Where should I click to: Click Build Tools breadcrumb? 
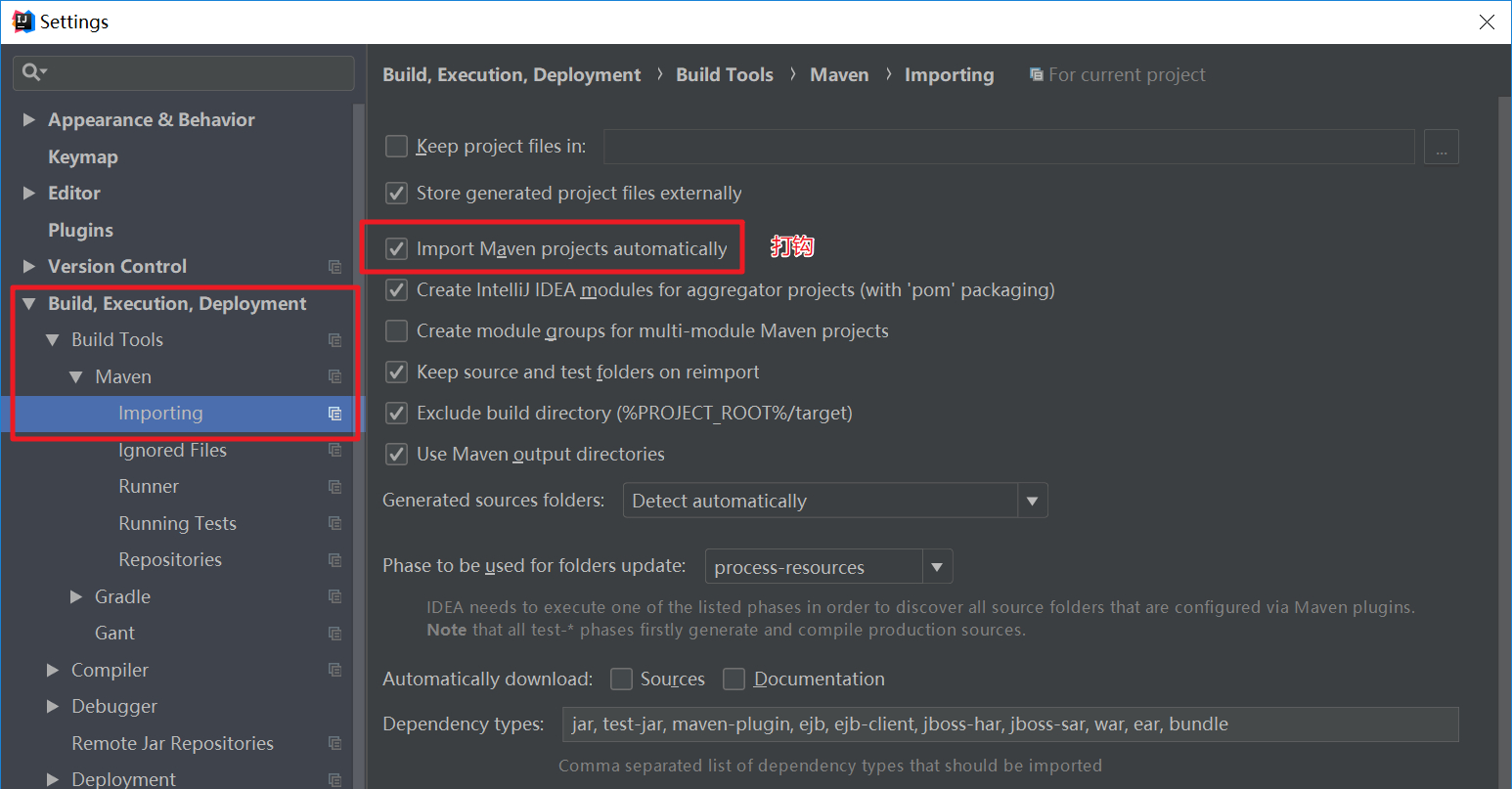coord(725,75)
